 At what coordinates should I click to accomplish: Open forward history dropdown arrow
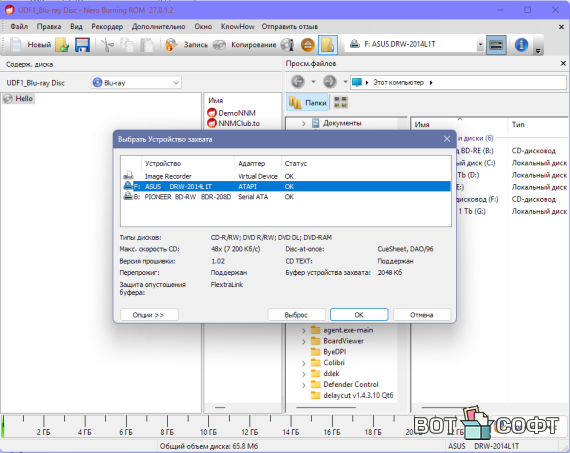tap(345, 82)
